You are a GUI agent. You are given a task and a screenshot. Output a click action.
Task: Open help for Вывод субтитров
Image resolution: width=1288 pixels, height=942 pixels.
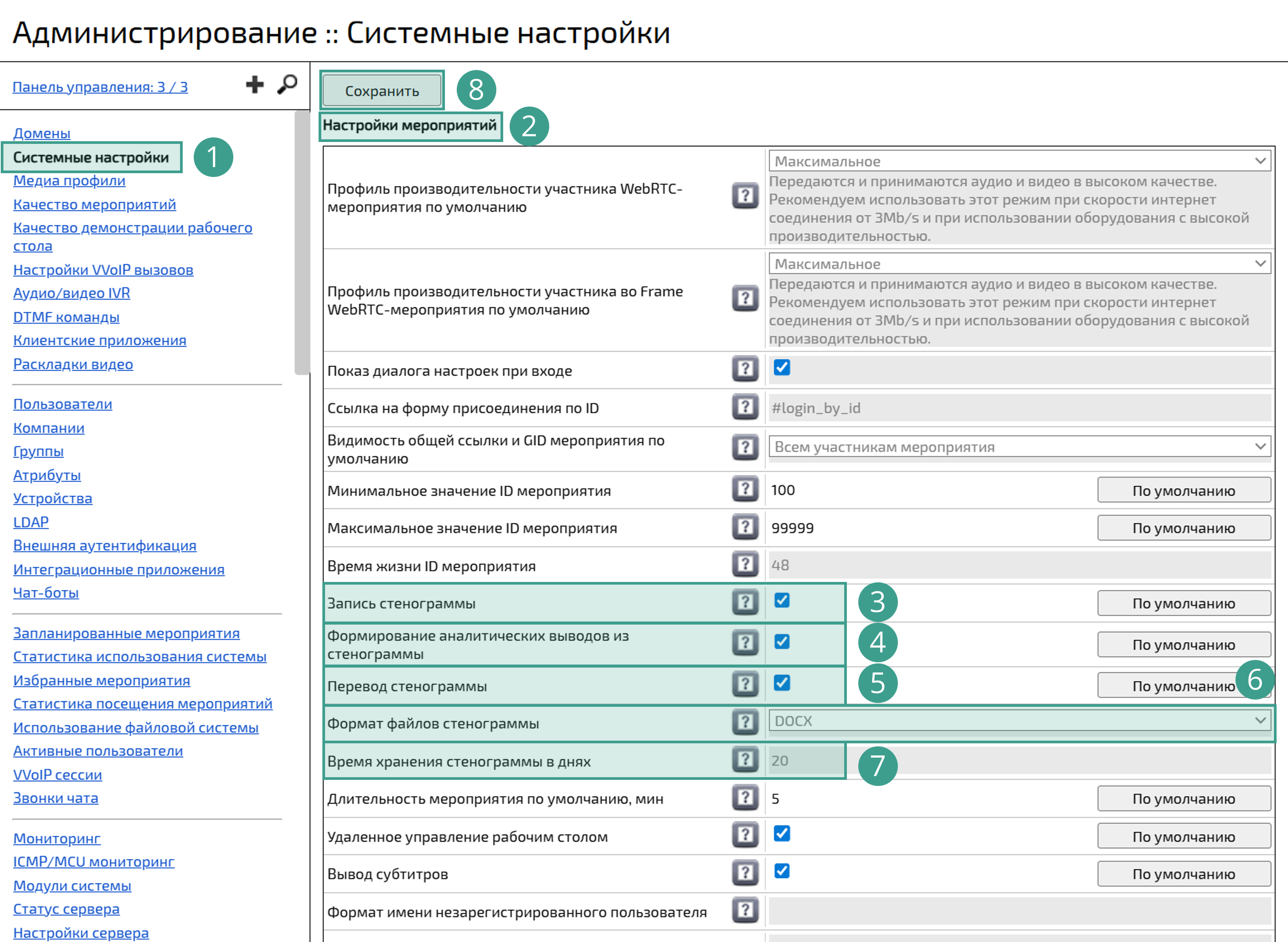tap(744, 872)
